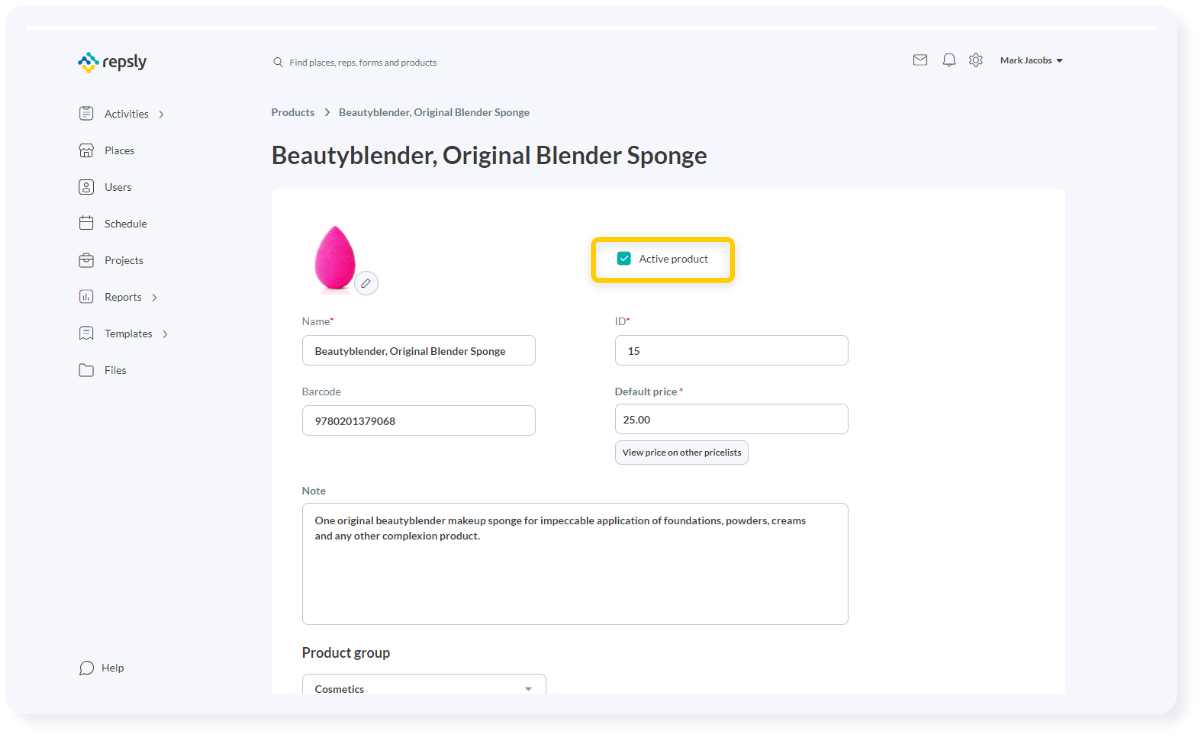Click the Schedule calendar icon
Screen dimensions: 1202x739
point(86,224)
